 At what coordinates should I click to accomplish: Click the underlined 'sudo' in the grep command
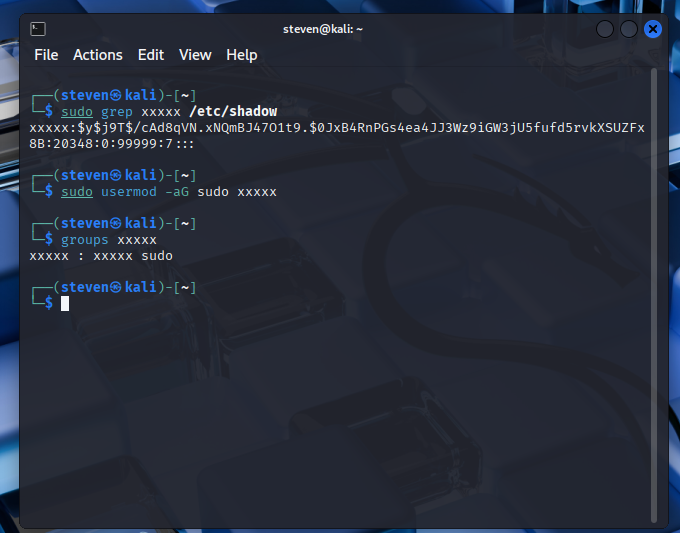pos(77,111)
